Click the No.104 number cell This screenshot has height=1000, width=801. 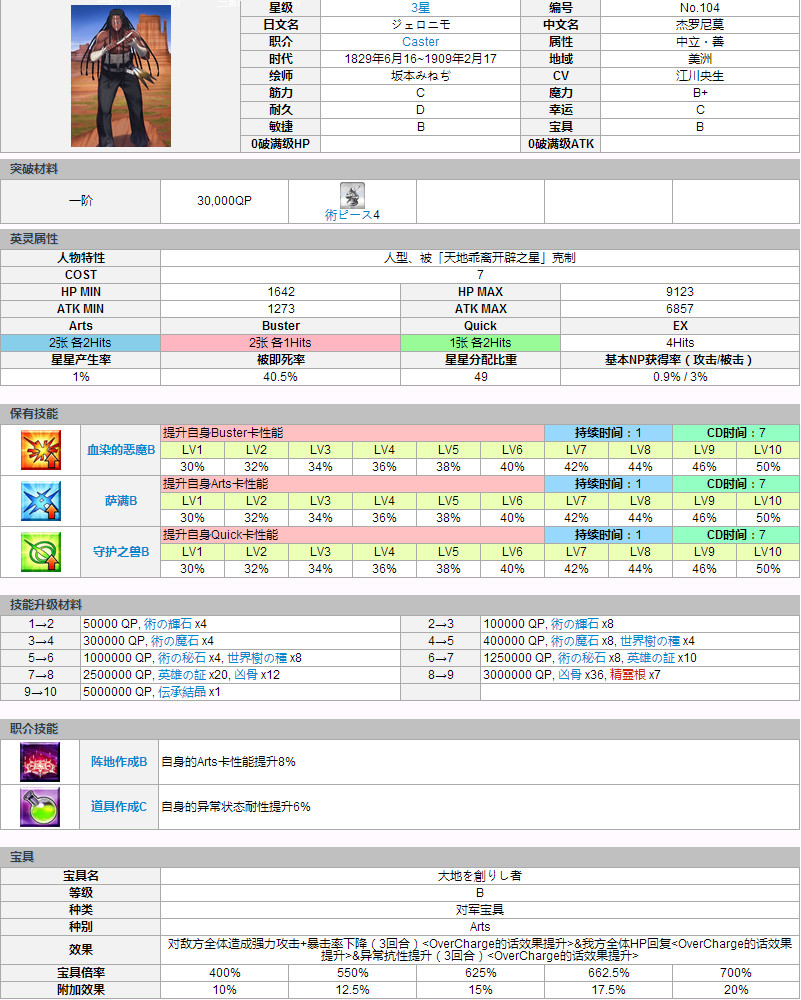click(700, 8)
